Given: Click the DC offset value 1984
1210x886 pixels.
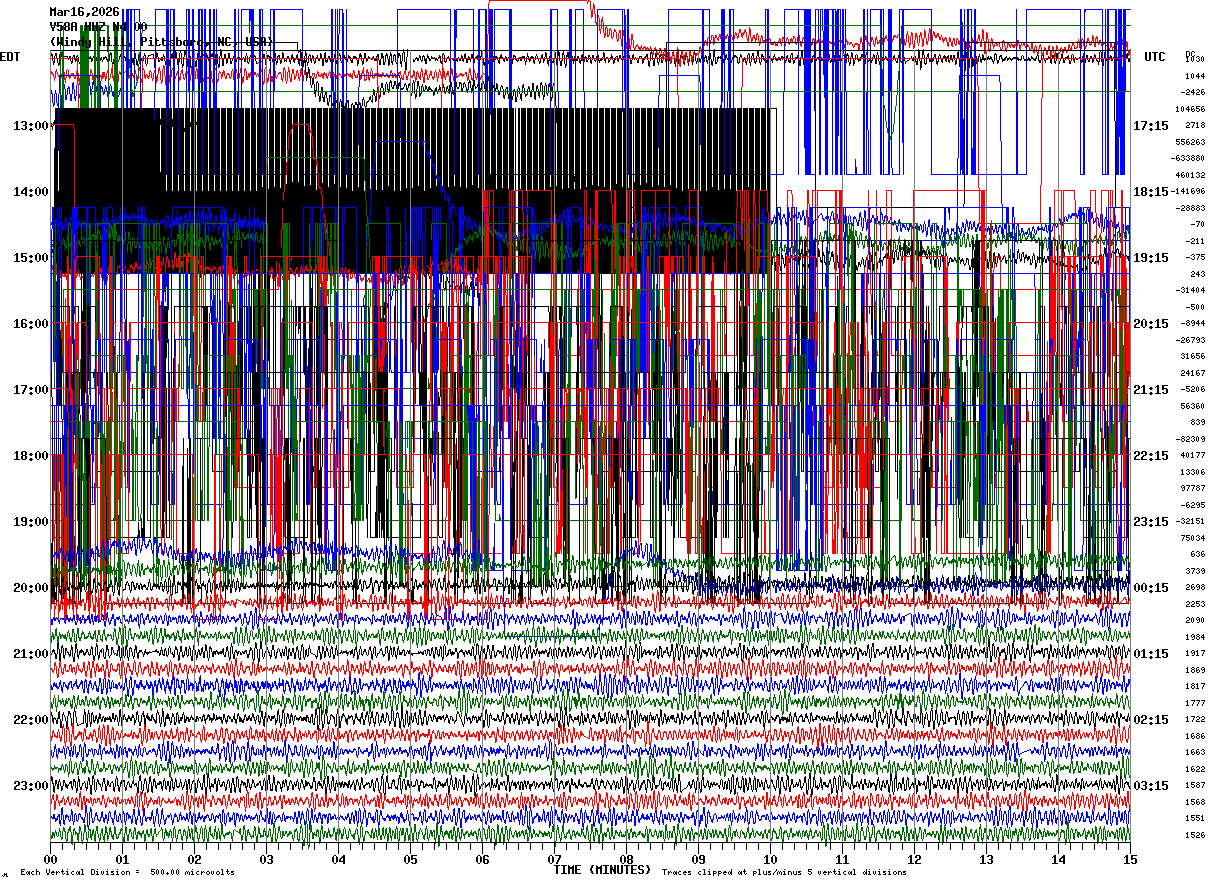Looking at the screenshot, I should (x=1195, y=637).
